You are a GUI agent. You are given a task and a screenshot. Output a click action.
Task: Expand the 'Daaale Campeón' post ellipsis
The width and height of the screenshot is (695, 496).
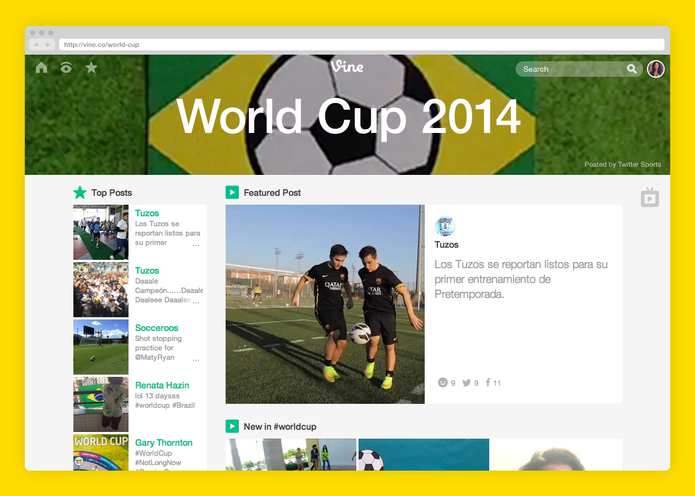click(x=196, y=303)
